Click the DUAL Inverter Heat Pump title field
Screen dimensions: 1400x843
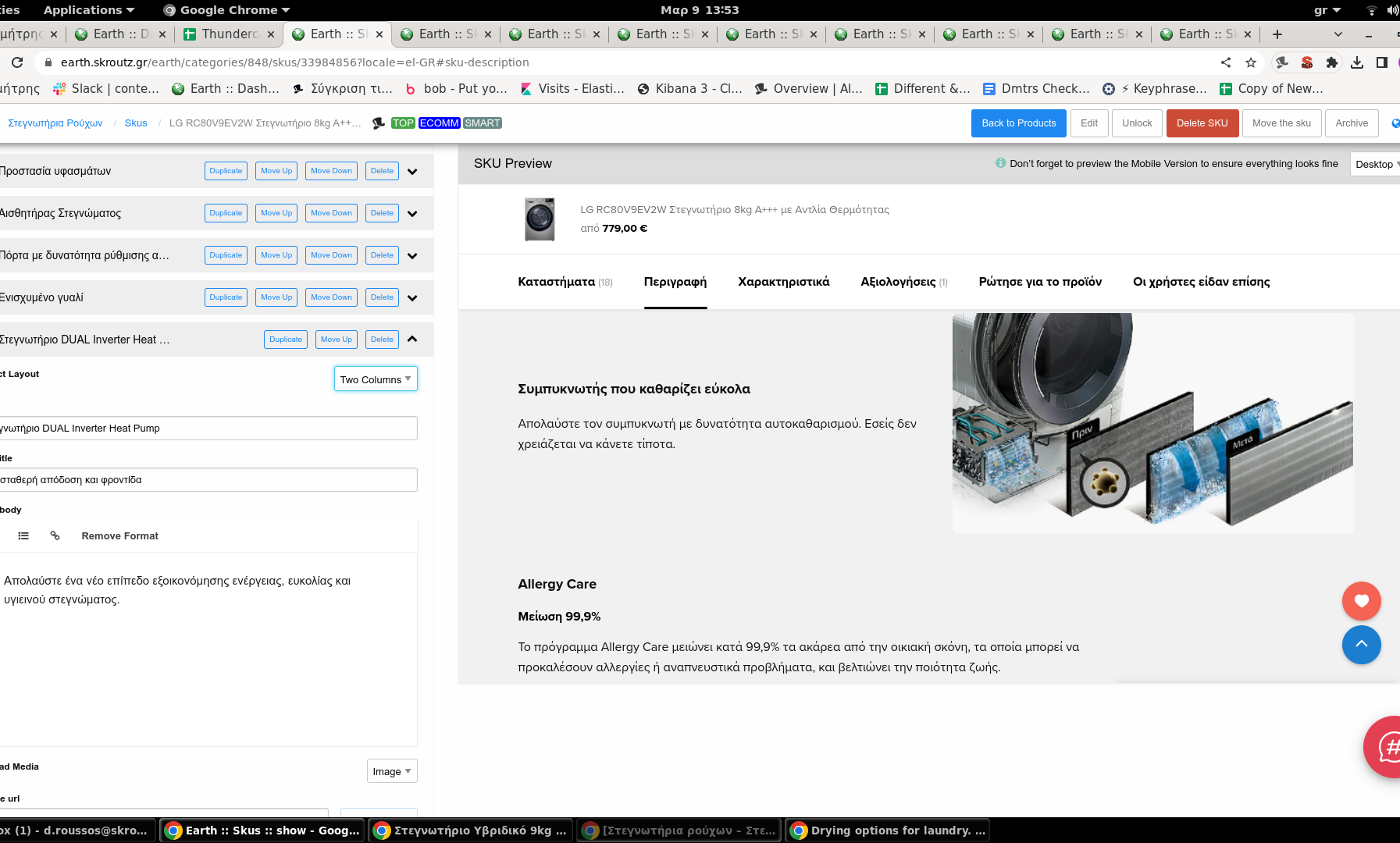pos(208,429)
